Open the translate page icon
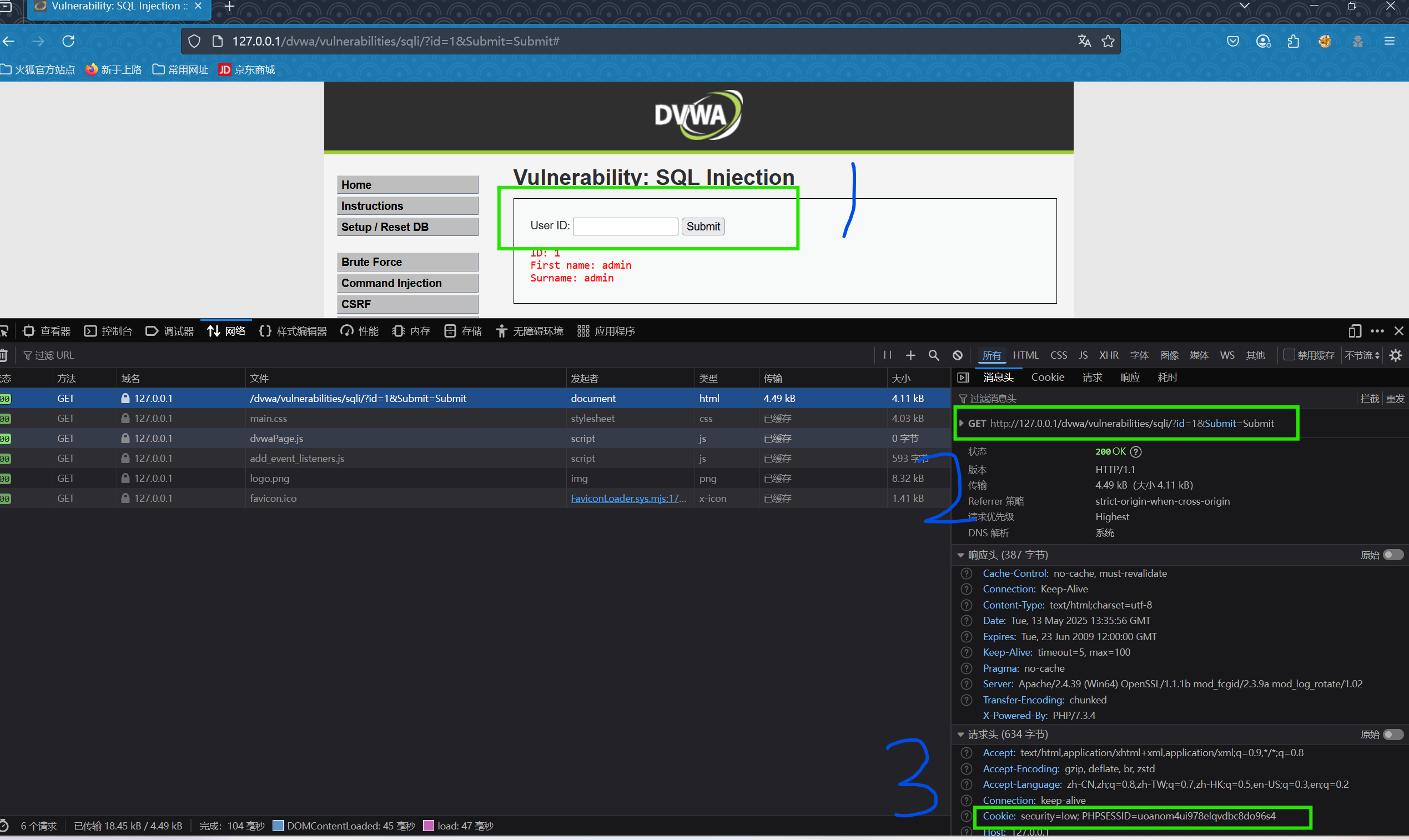The height and width of the screenshot is (840, 1409). (x=1084, y=41)
